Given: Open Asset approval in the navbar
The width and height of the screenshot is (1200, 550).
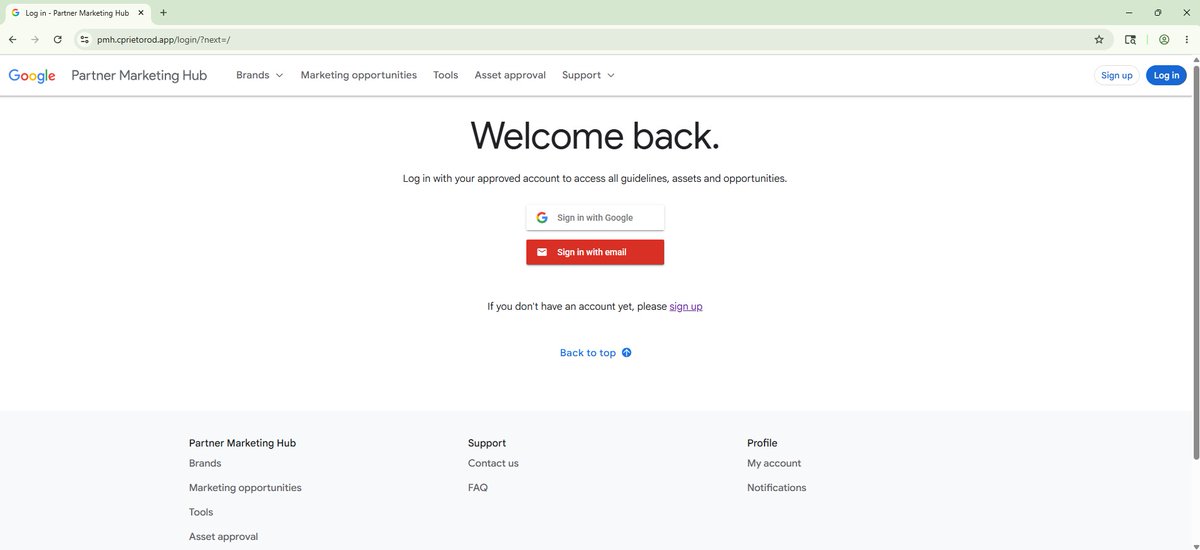Looking at the screenshot, I should pos(510,75).
